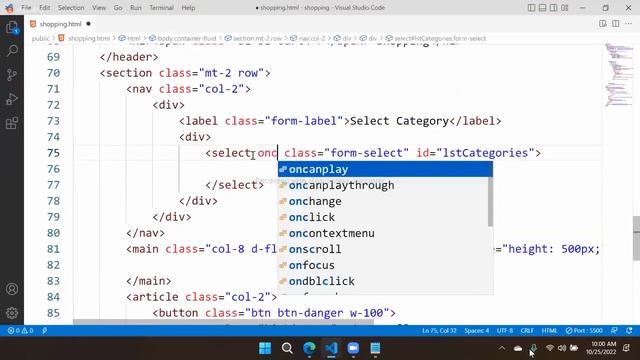The height and width of the screenshot is (360, 640).
Task: Open Customize Layout icon in title bar
Action: (564, 8)
